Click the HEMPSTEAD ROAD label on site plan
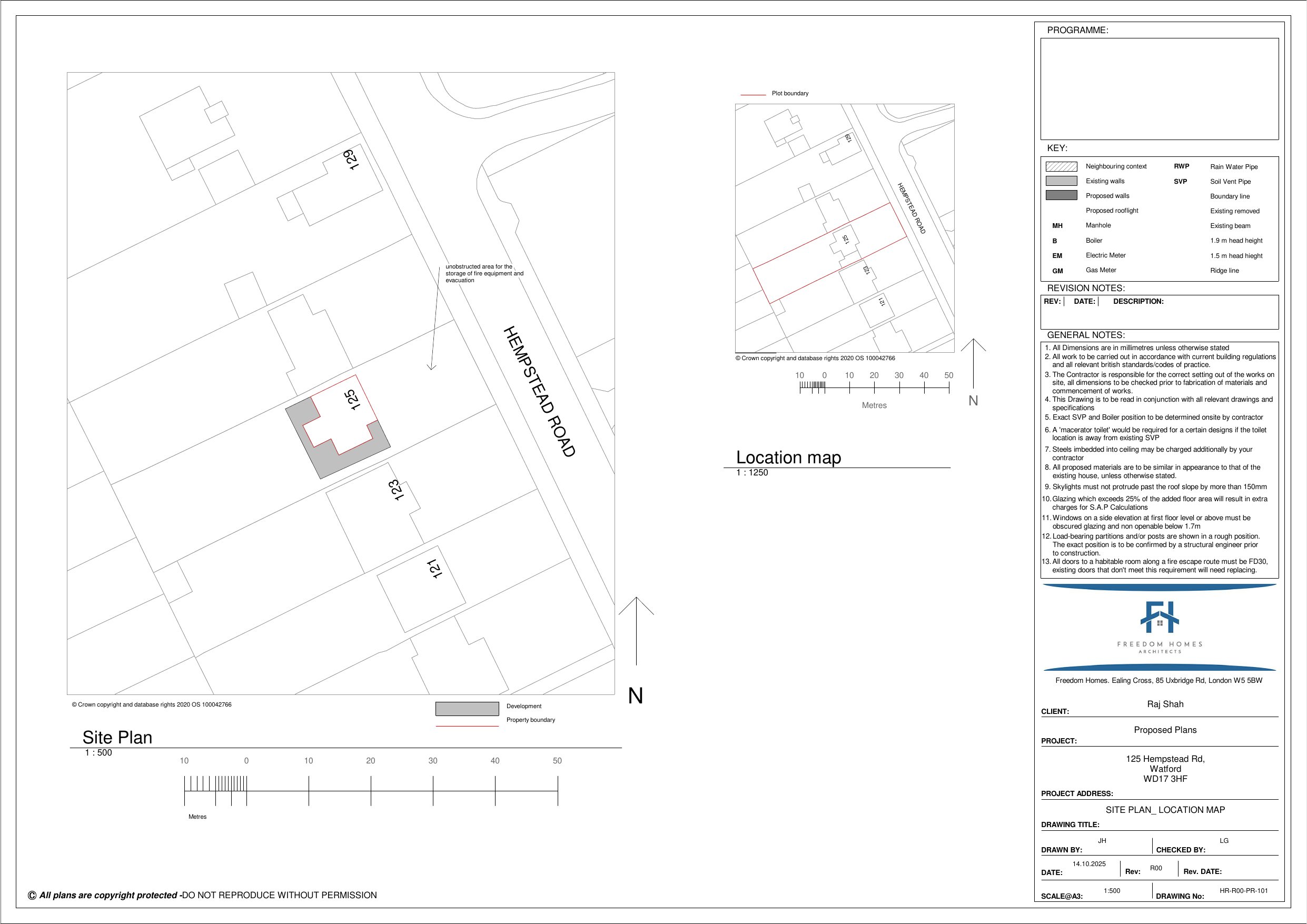Image resolution: width=1307 pixels, height=924 pixels. tap(539, 392)
